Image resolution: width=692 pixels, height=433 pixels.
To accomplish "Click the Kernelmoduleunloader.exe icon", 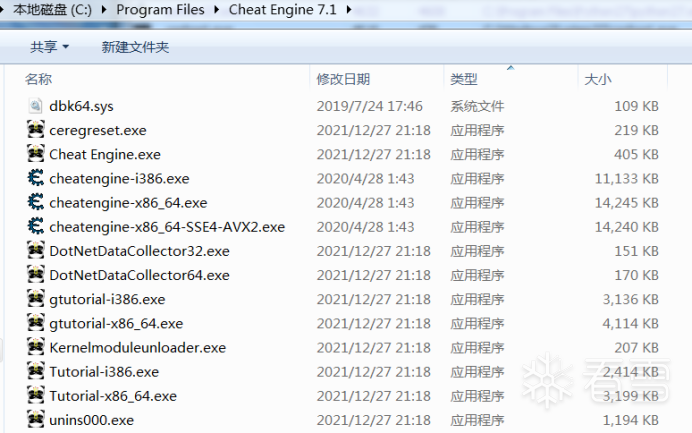I will [35, 347].
